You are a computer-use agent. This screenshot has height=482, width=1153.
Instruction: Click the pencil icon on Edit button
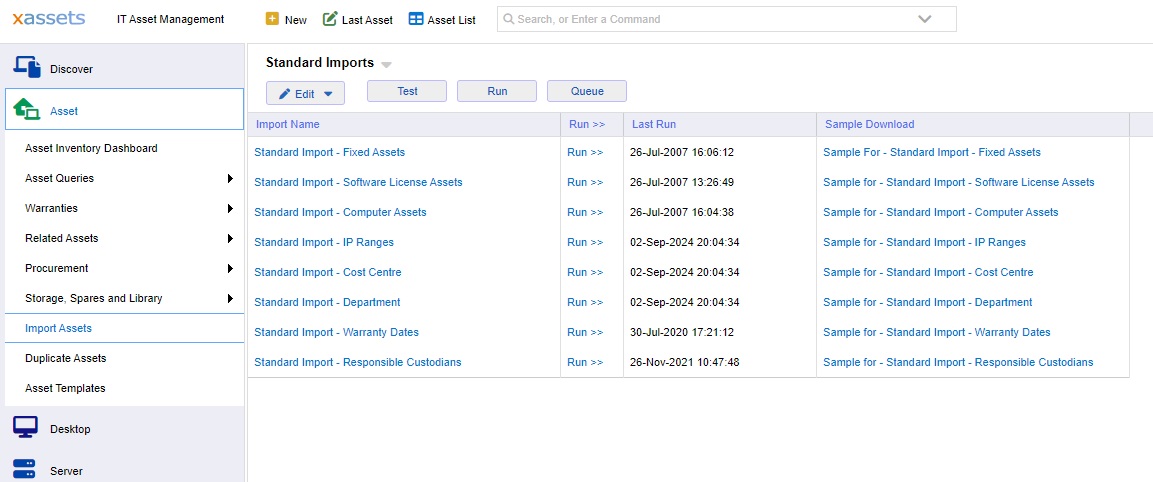click(x=285, y=93)
